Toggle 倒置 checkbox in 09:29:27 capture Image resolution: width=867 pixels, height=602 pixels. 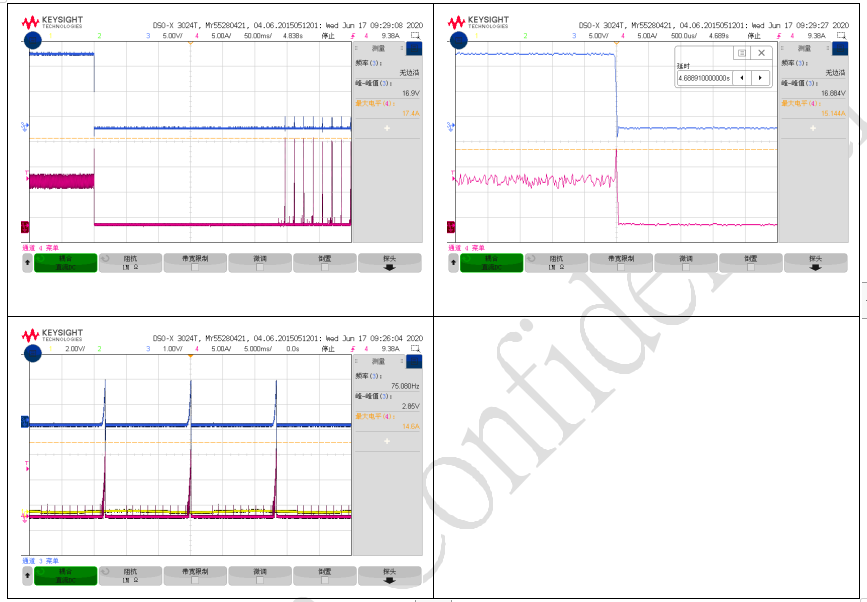coord(751,267)
